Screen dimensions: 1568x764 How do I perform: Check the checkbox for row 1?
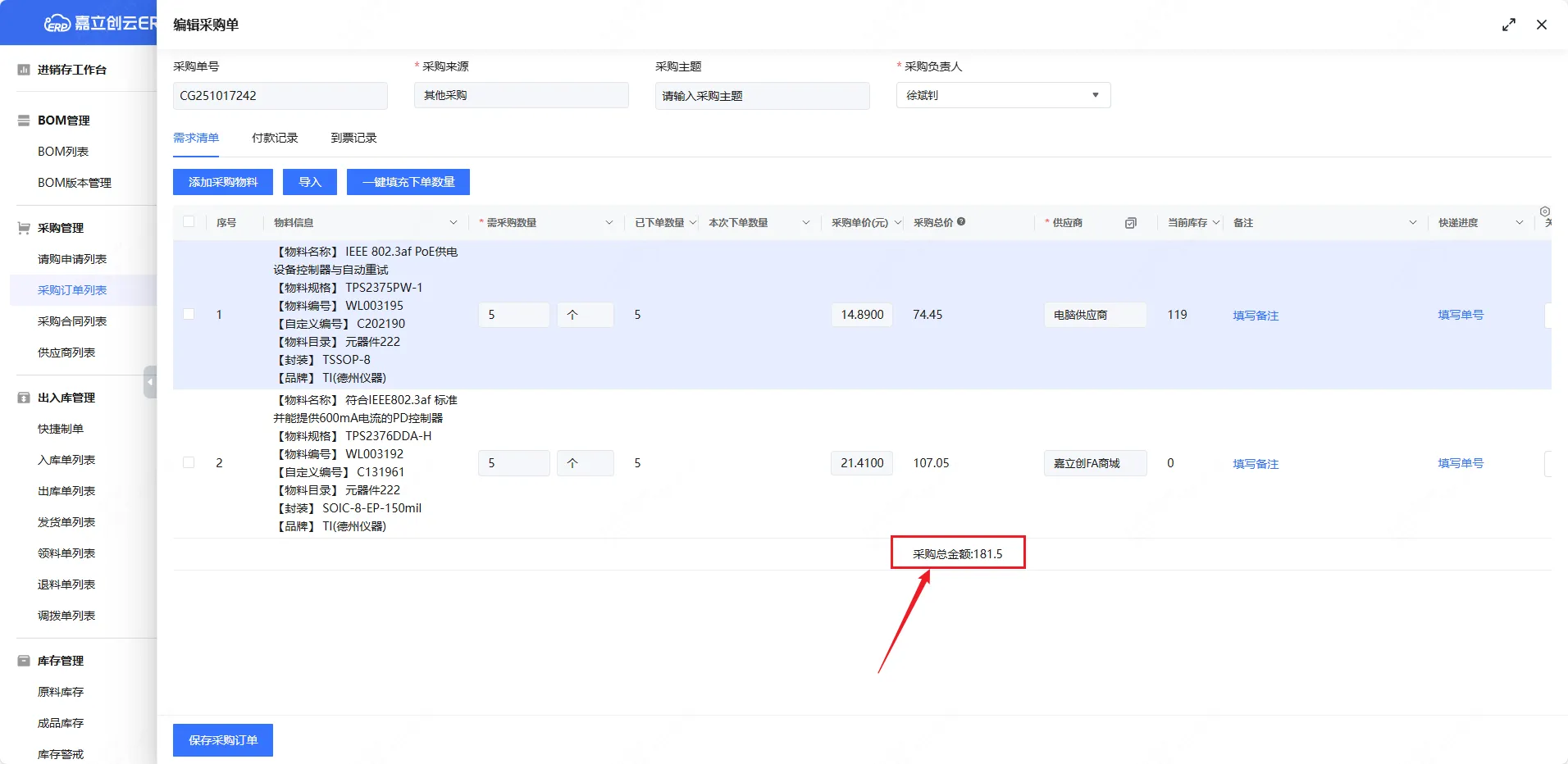189,314
